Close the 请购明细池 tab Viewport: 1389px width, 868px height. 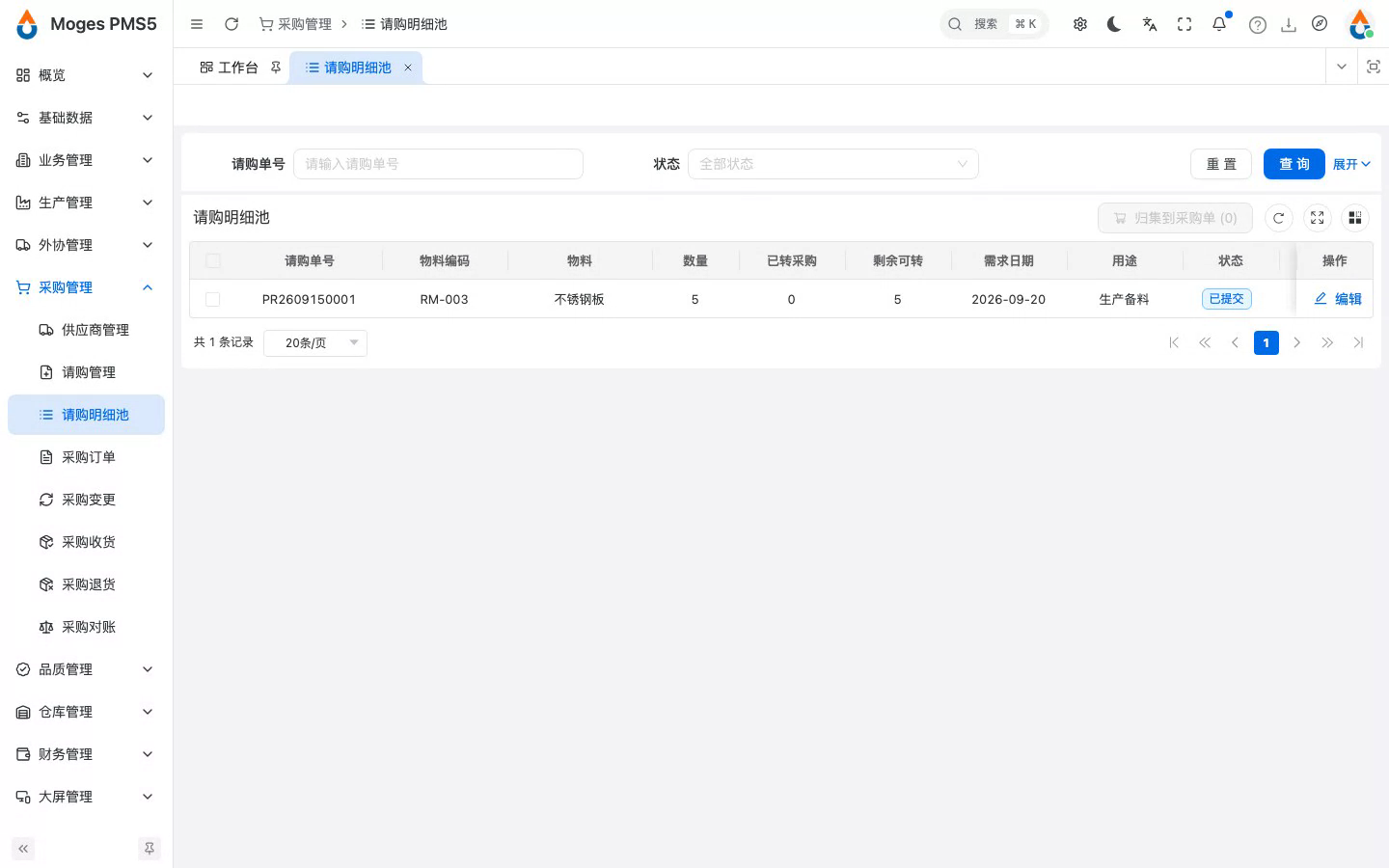[408, 68]
